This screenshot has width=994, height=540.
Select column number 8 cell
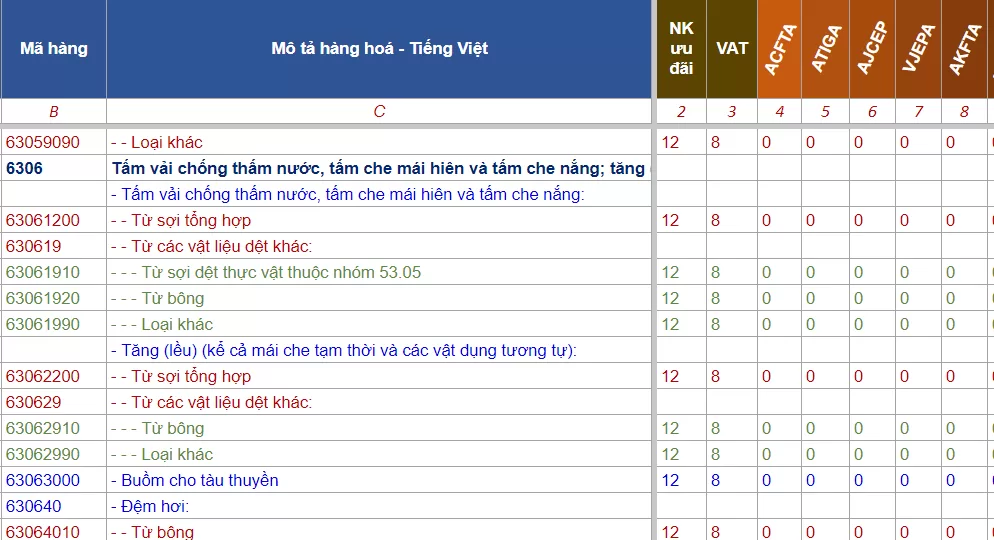(964, 112)
